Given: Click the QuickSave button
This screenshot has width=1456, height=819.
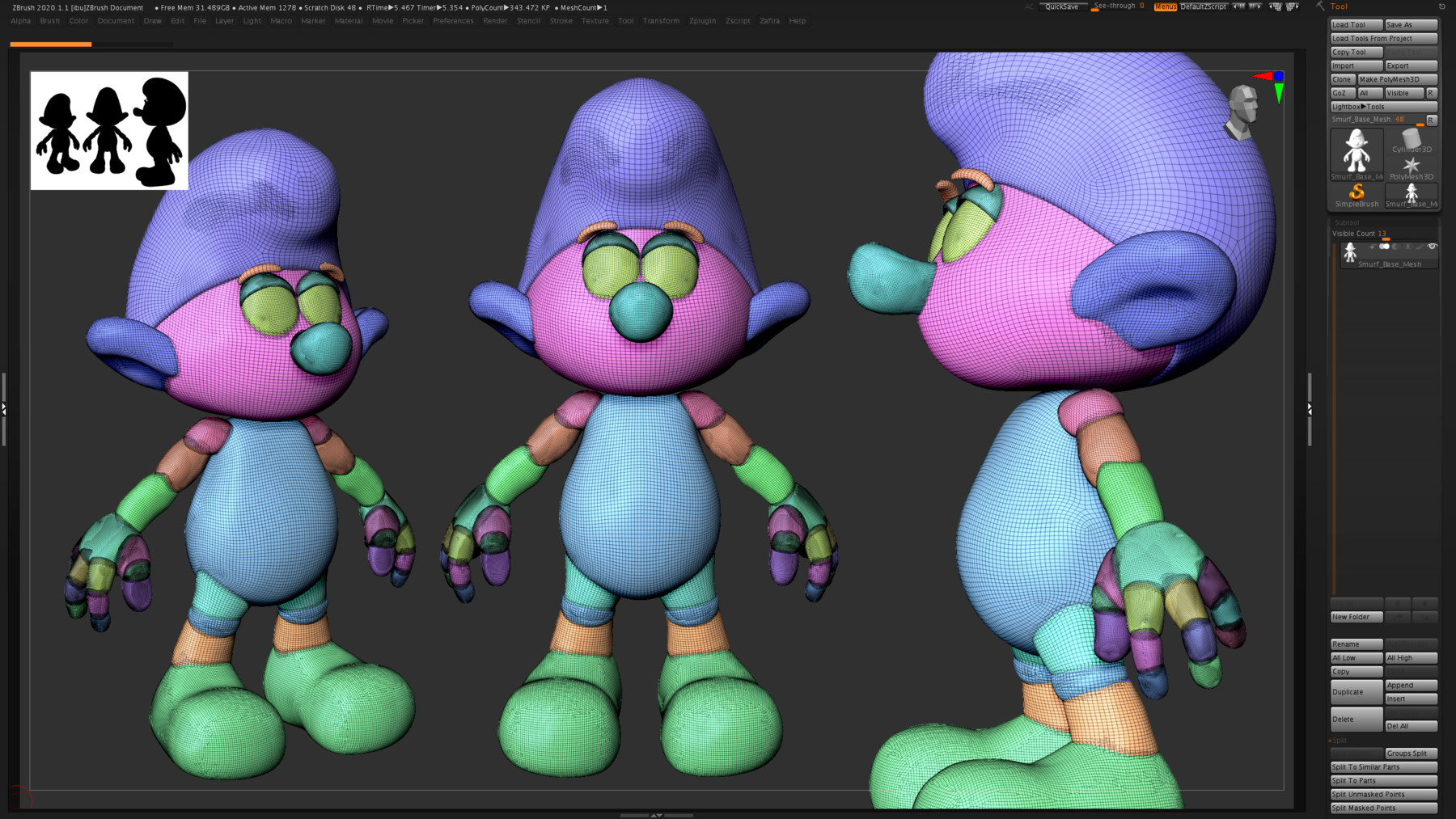Looking at the screenshot, I should point(1063,6).
